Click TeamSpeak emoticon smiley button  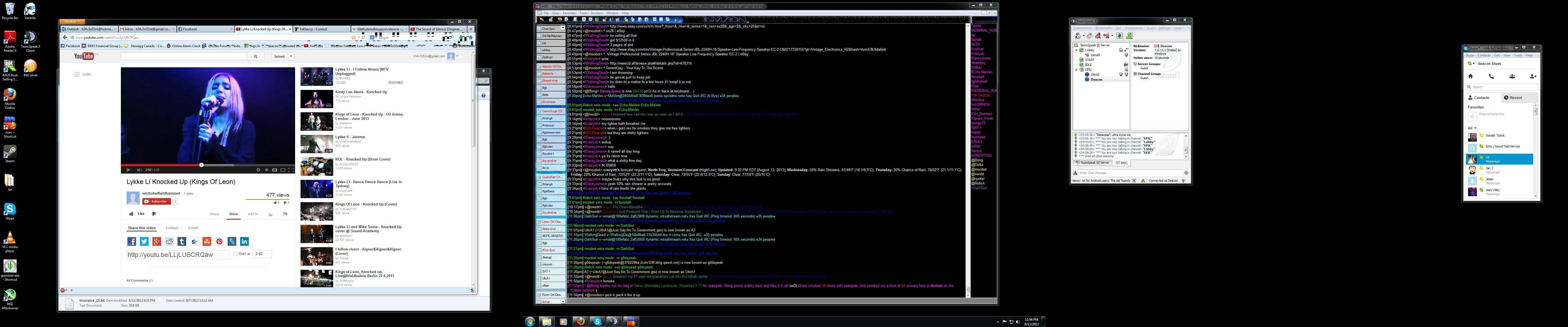[1186, 173]
